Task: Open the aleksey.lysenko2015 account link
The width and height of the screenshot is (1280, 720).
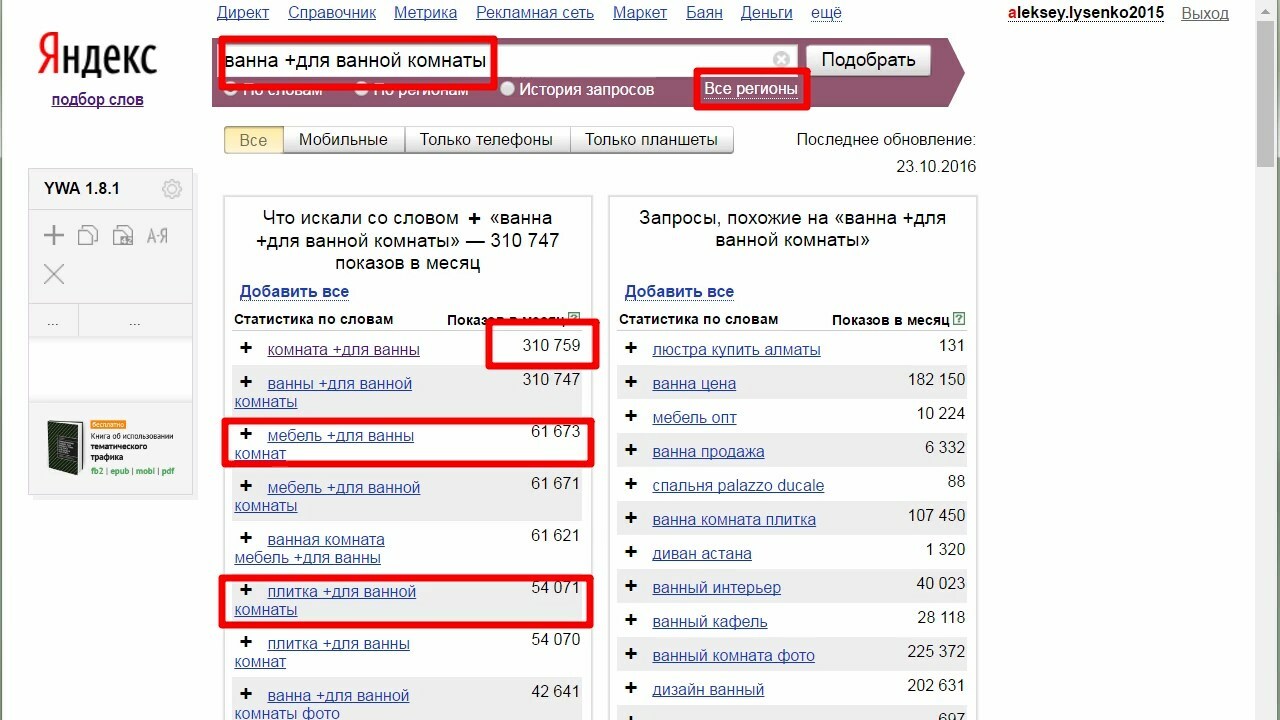Action: 1086,13
